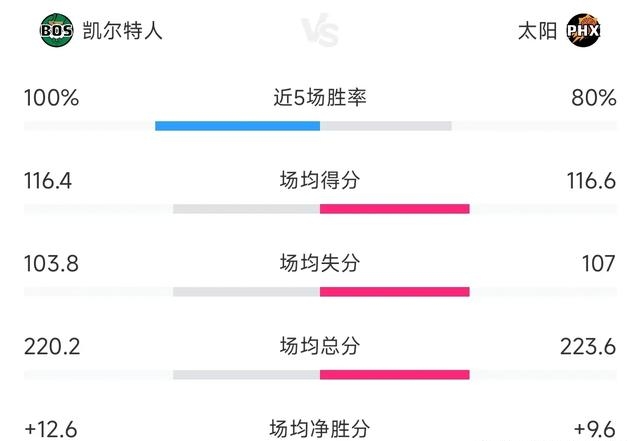This screenshot has width=640, height=441.
Task: Click the Suns 116.6 scoring average
Action: coord(590,181)
